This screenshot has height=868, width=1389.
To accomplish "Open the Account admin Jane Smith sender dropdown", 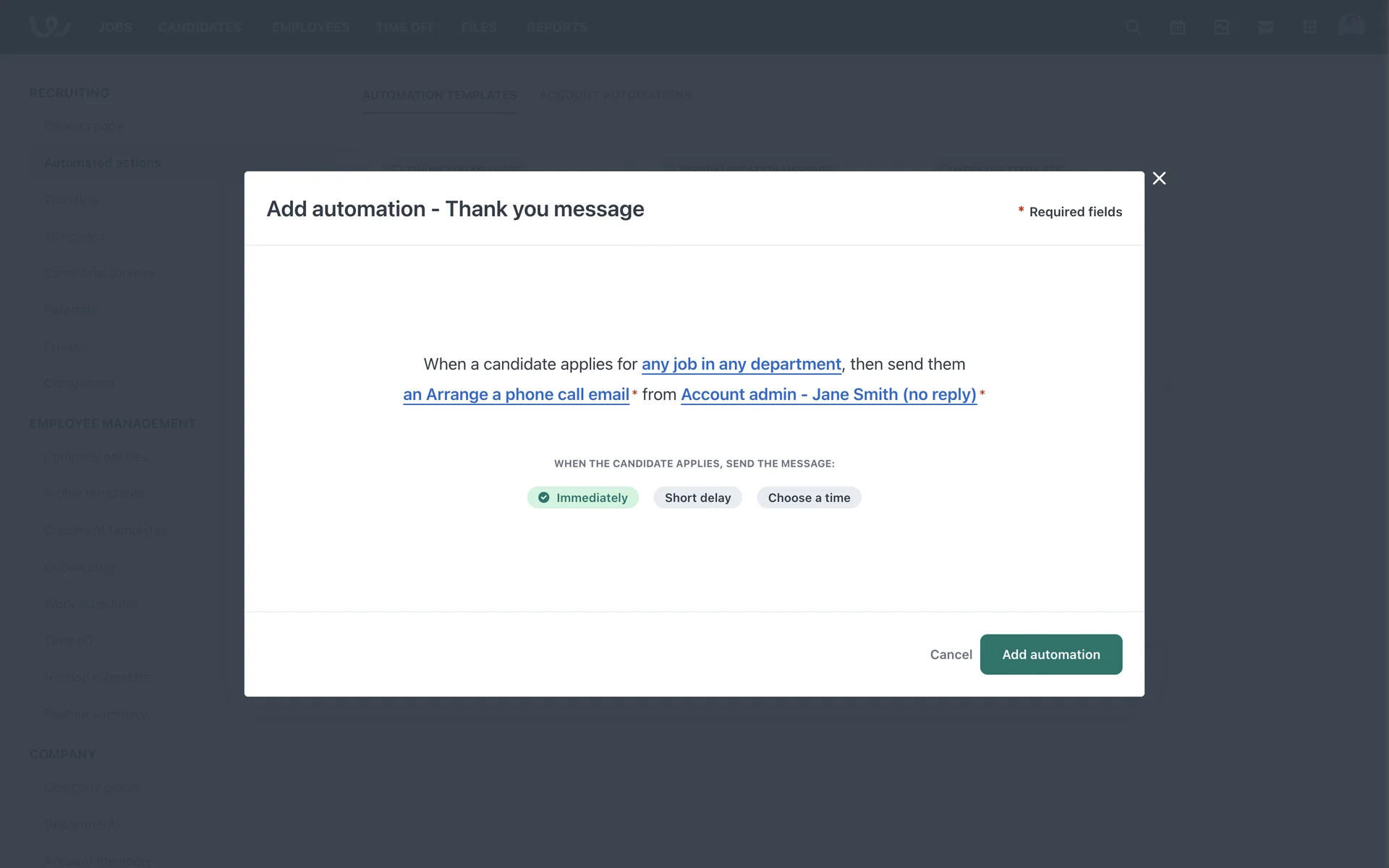I will click(x=828, y=395).
